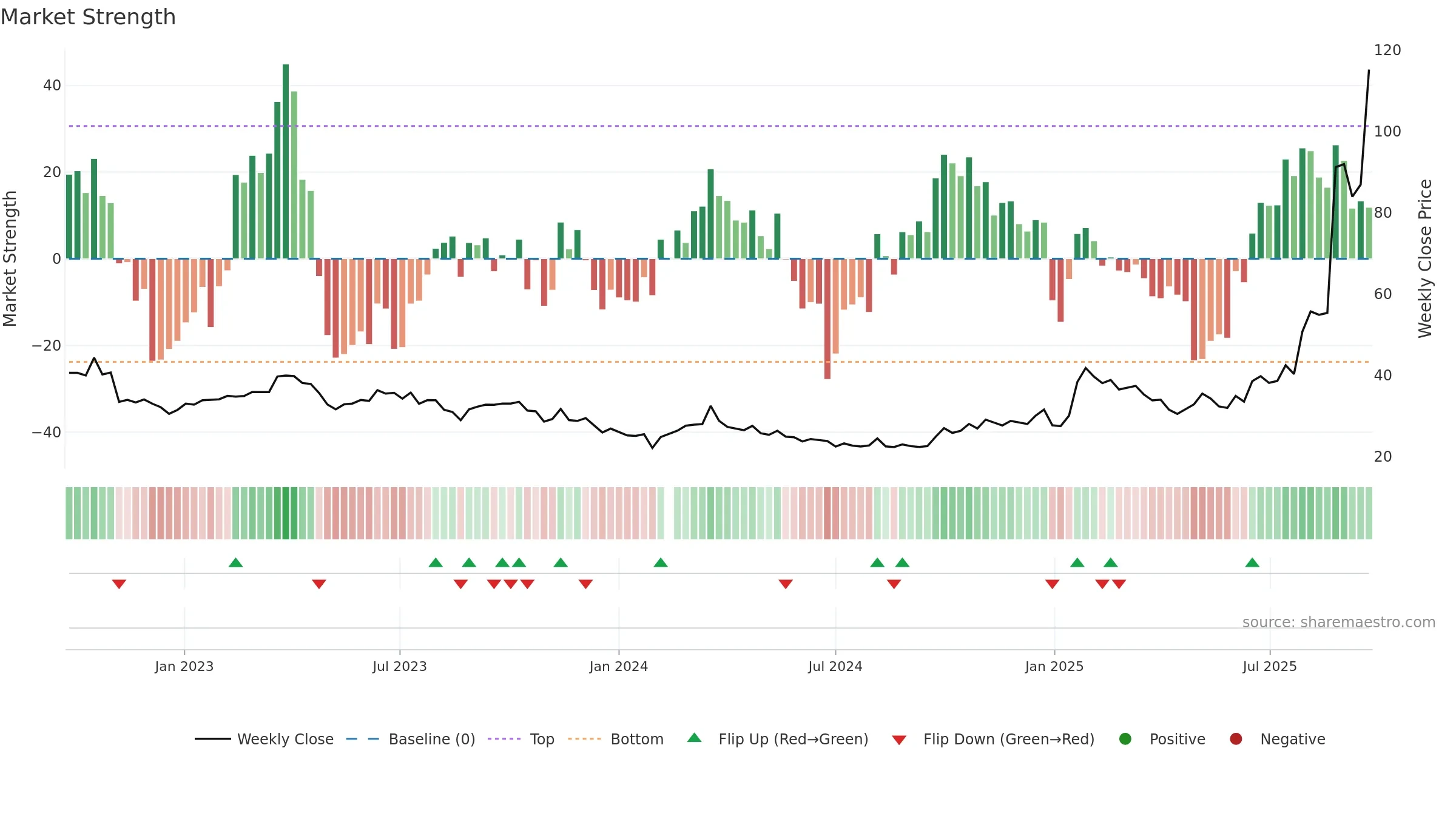Image resolution: width=1456 pixels, height=819 pixels.
Task: Click the 60 tick on the price axis
Action: (x=1383, y=294)
